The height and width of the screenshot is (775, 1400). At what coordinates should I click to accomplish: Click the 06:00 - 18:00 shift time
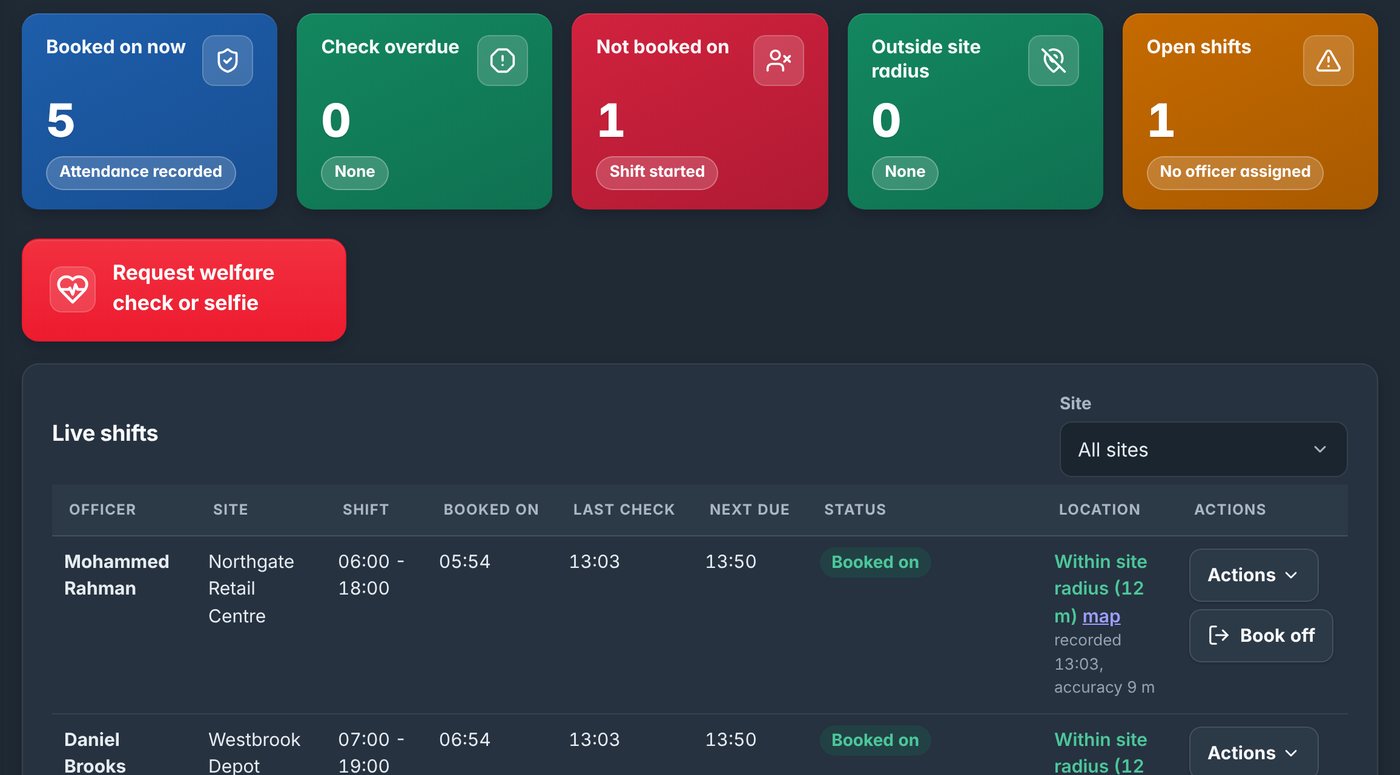coord(371,575)
